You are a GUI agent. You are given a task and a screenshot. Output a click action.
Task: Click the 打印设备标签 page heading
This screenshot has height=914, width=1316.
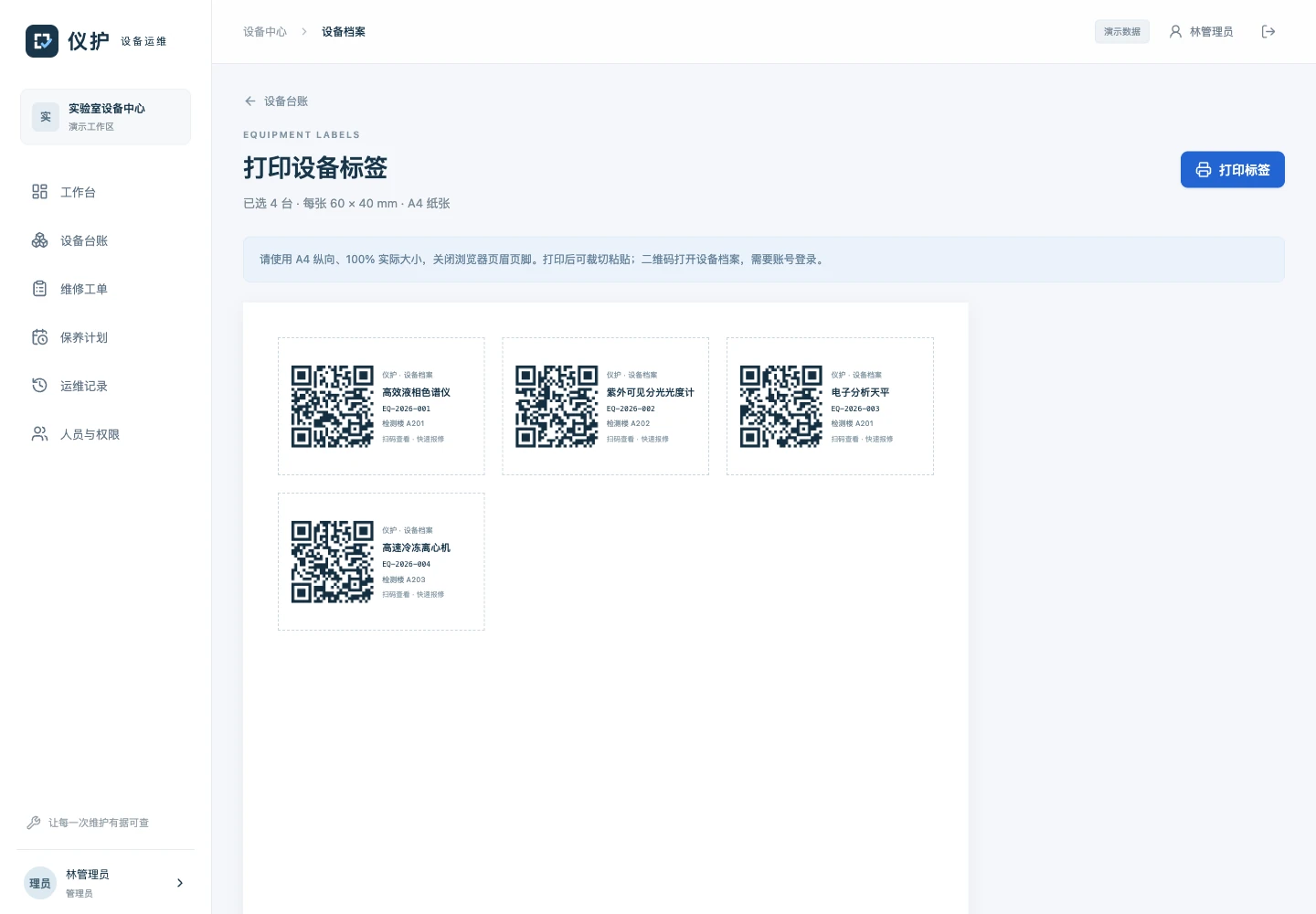315,168
